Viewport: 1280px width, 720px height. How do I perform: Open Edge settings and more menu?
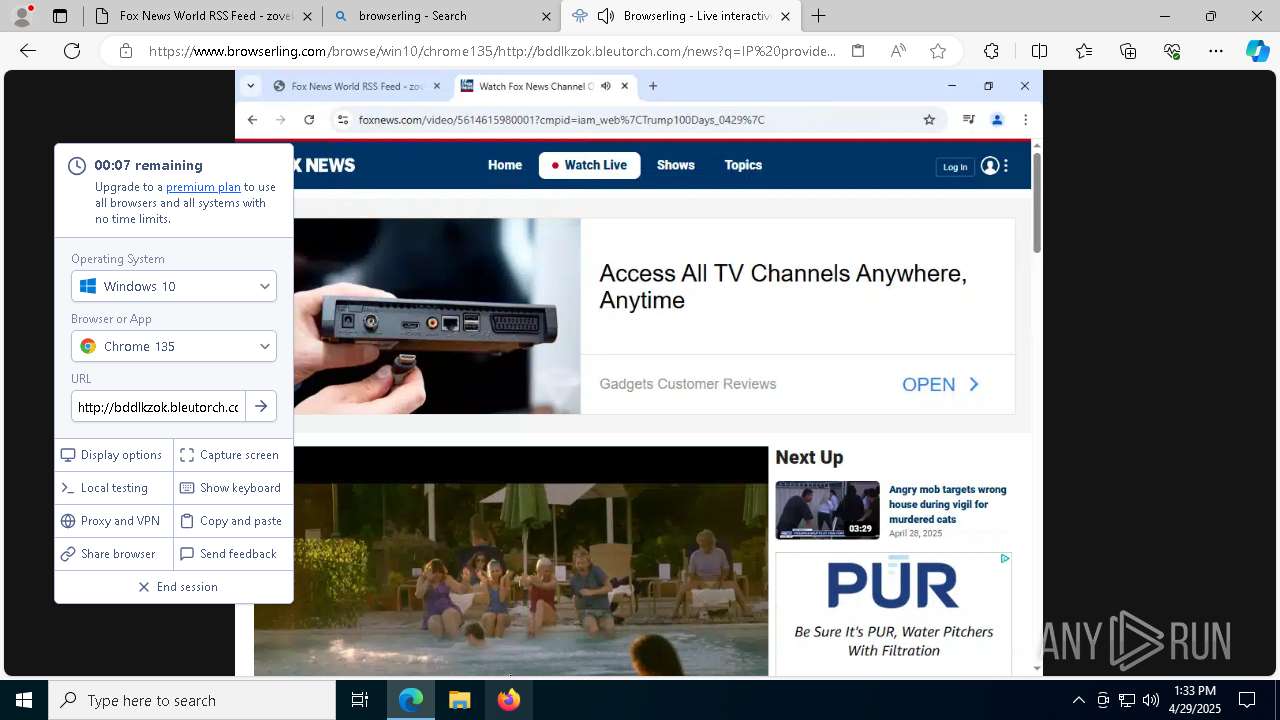pos(1216,51)
